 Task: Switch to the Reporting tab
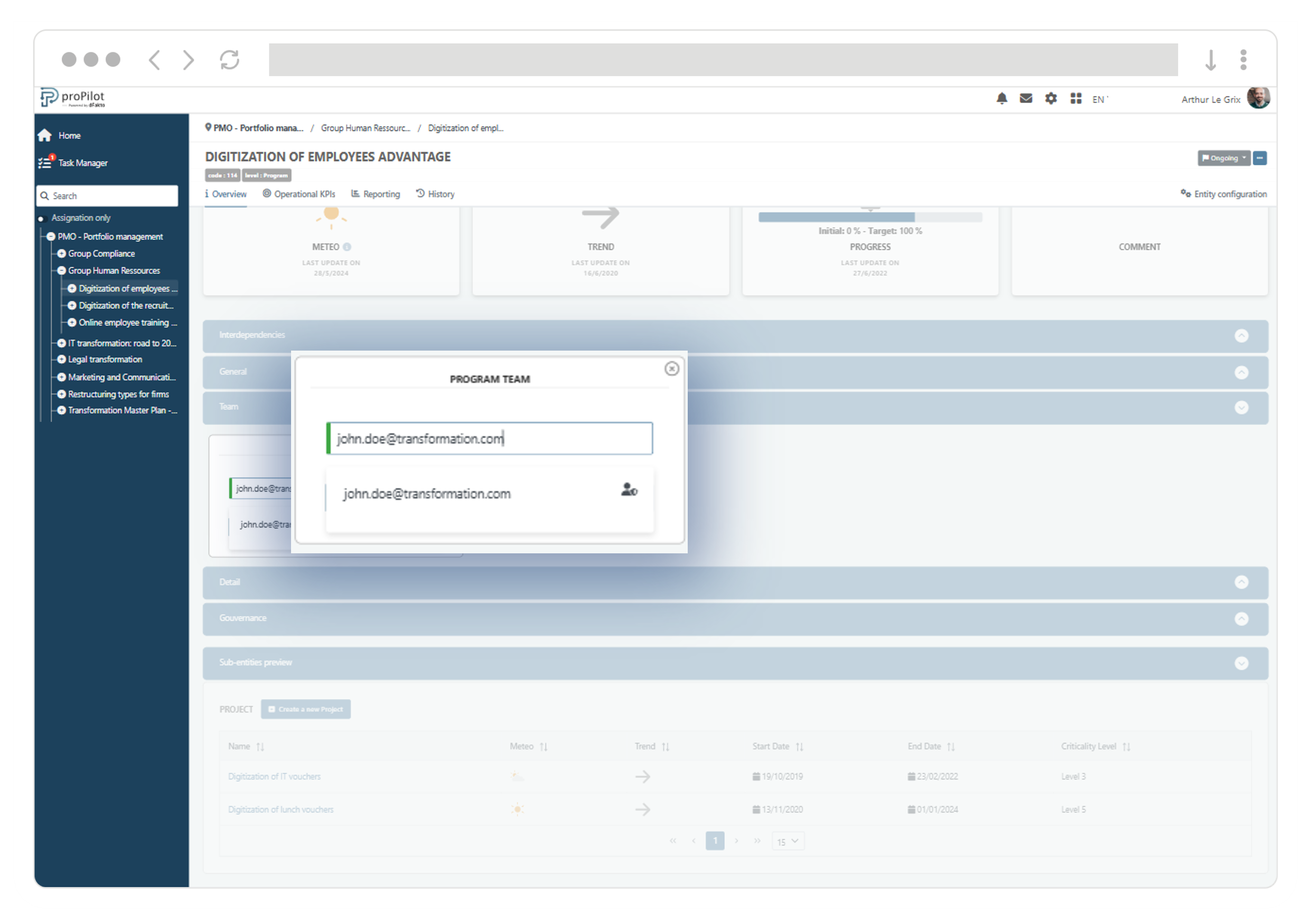coord(376,194)
